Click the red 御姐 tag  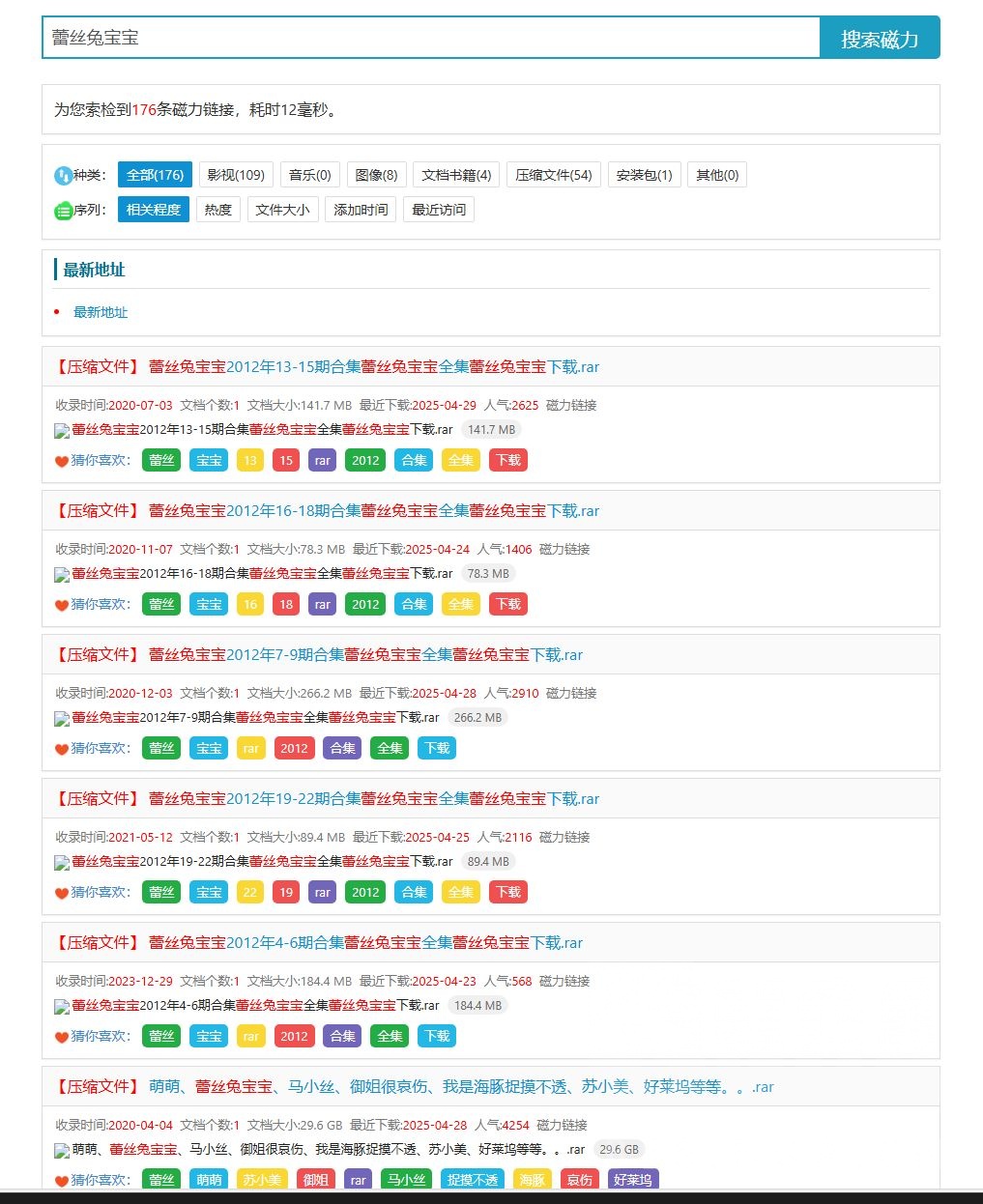point(316,1180)
